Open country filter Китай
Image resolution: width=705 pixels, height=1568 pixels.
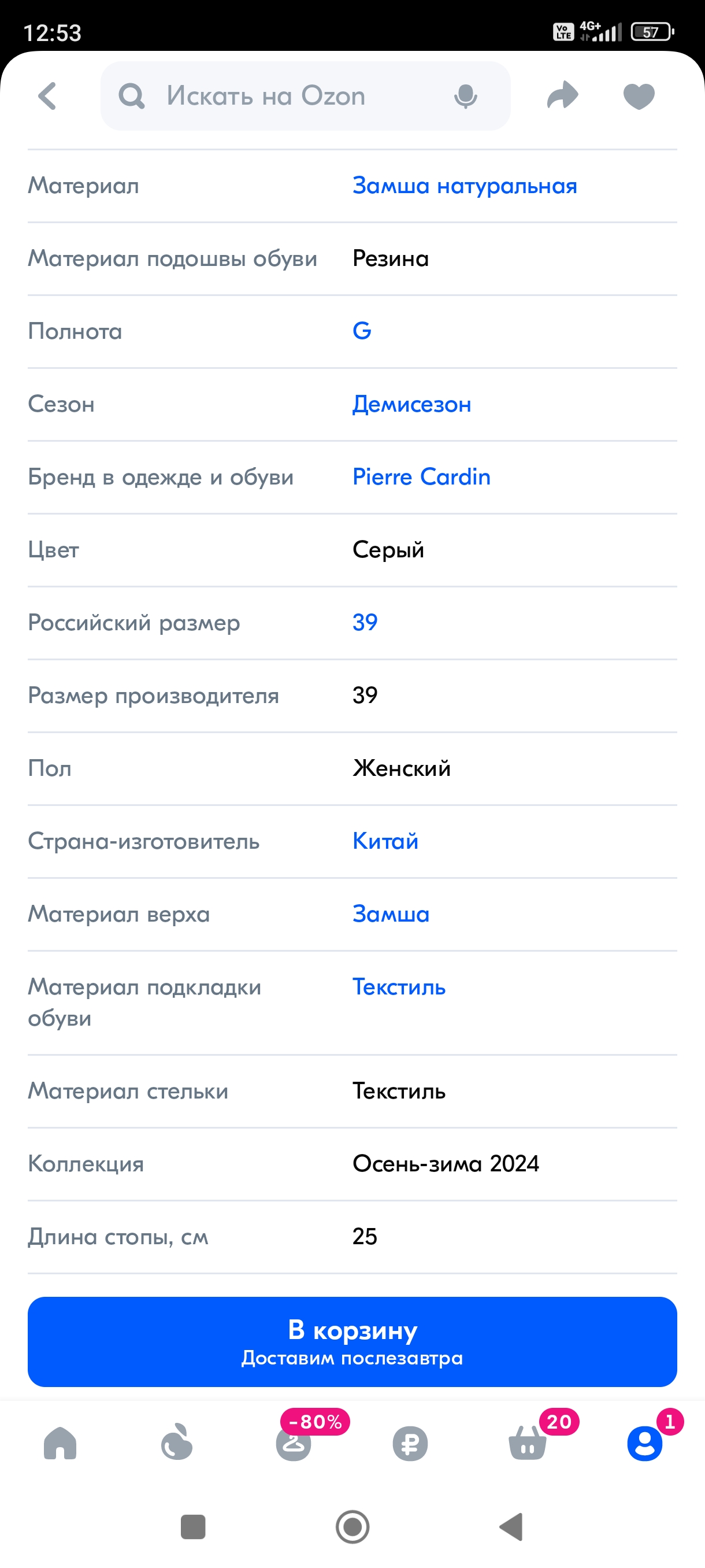385,841
